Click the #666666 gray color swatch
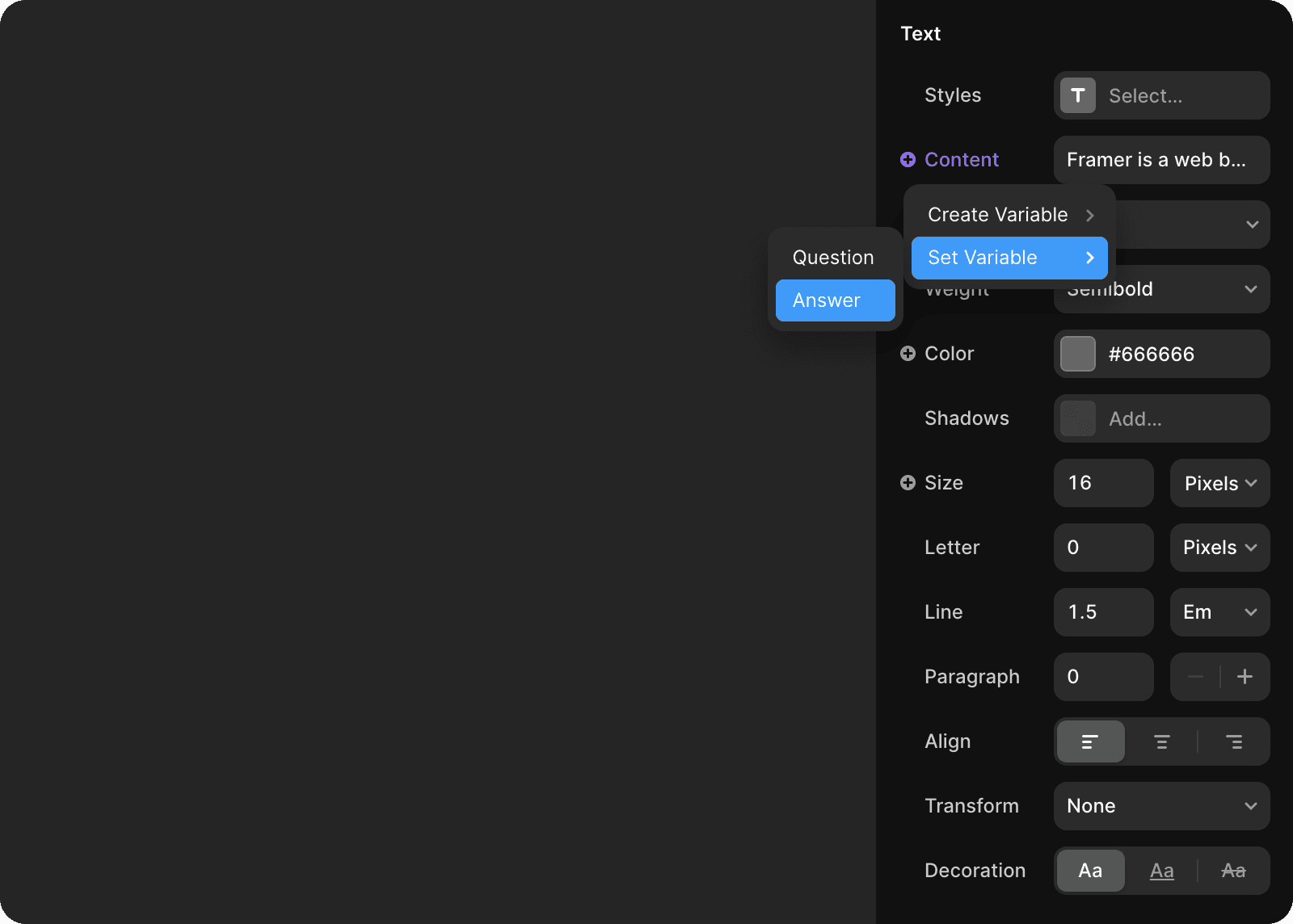1293x924 pixels. [x=1077, y=354]
